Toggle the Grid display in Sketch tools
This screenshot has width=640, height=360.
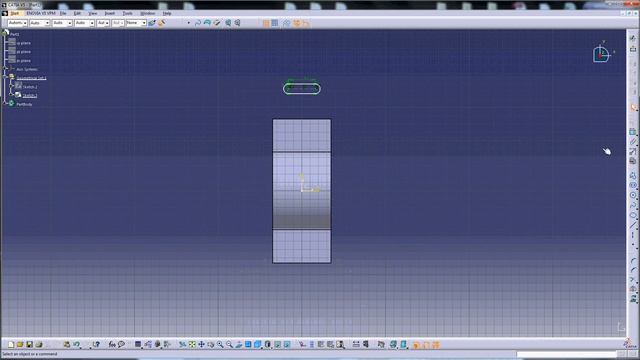point(266,23)
